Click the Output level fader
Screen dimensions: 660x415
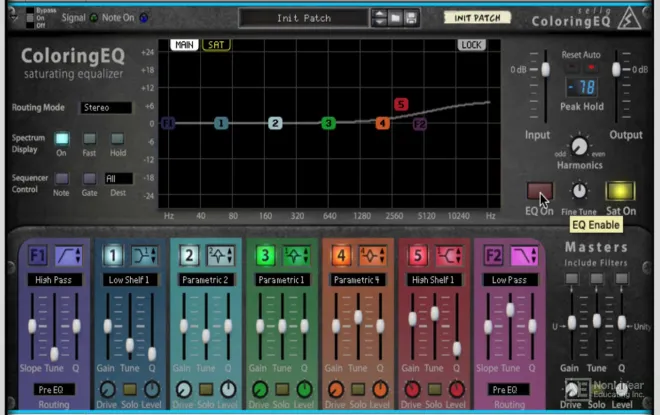click(616, 69)
